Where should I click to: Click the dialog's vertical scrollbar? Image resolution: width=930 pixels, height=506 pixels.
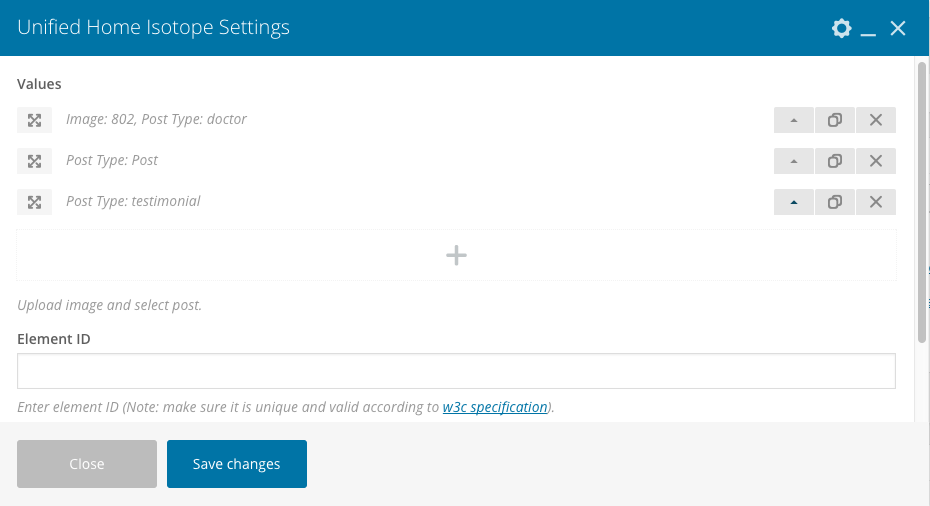pyautogui.click(x=922, y=200)
